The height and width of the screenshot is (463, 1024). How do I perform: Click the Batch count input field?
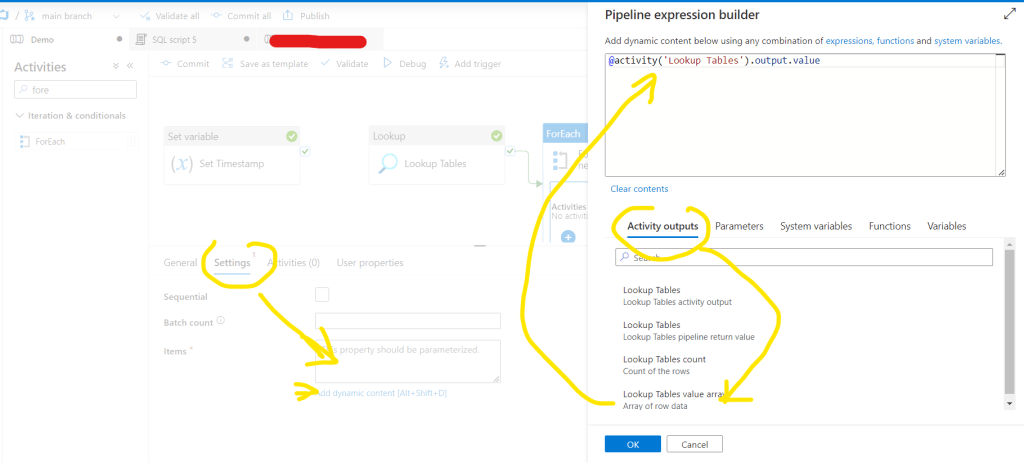[407, 321]
